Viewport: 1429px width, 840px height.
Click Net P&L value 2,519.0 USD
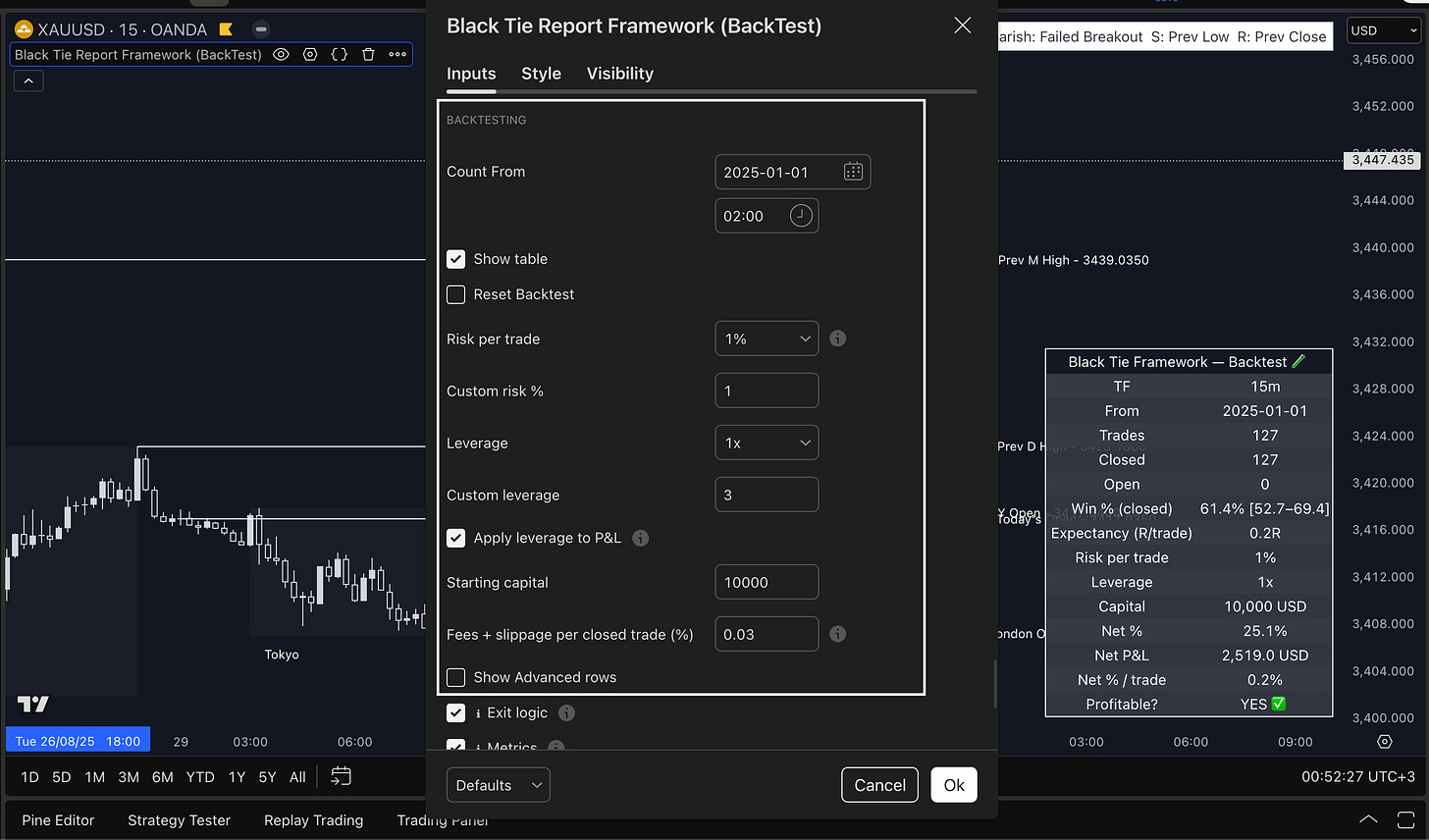coord(1265,656)
